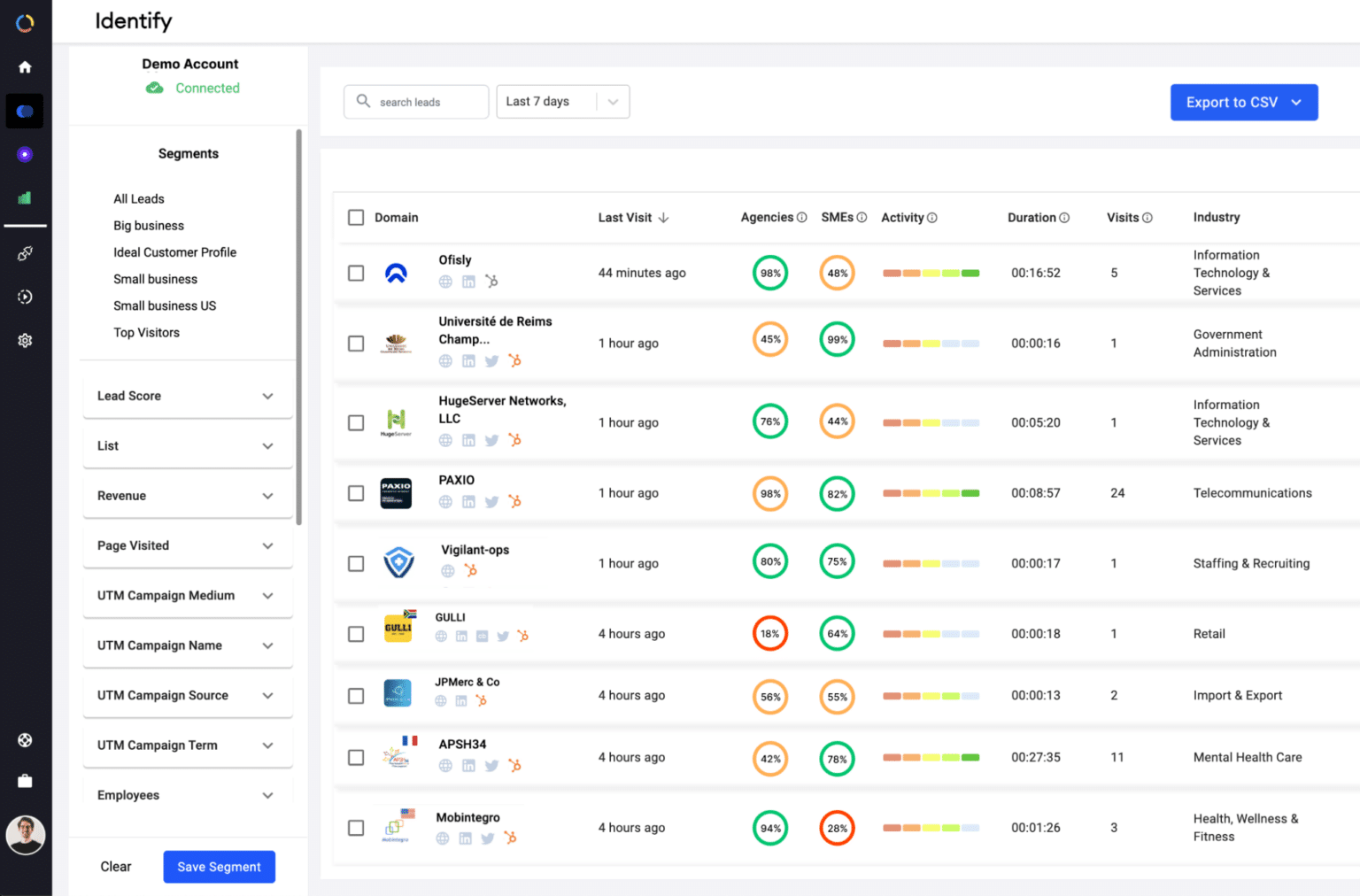Open the Last 7 days dropdown
The height and width of the screenshot is (896, 1360).
[x=562, y=102]
